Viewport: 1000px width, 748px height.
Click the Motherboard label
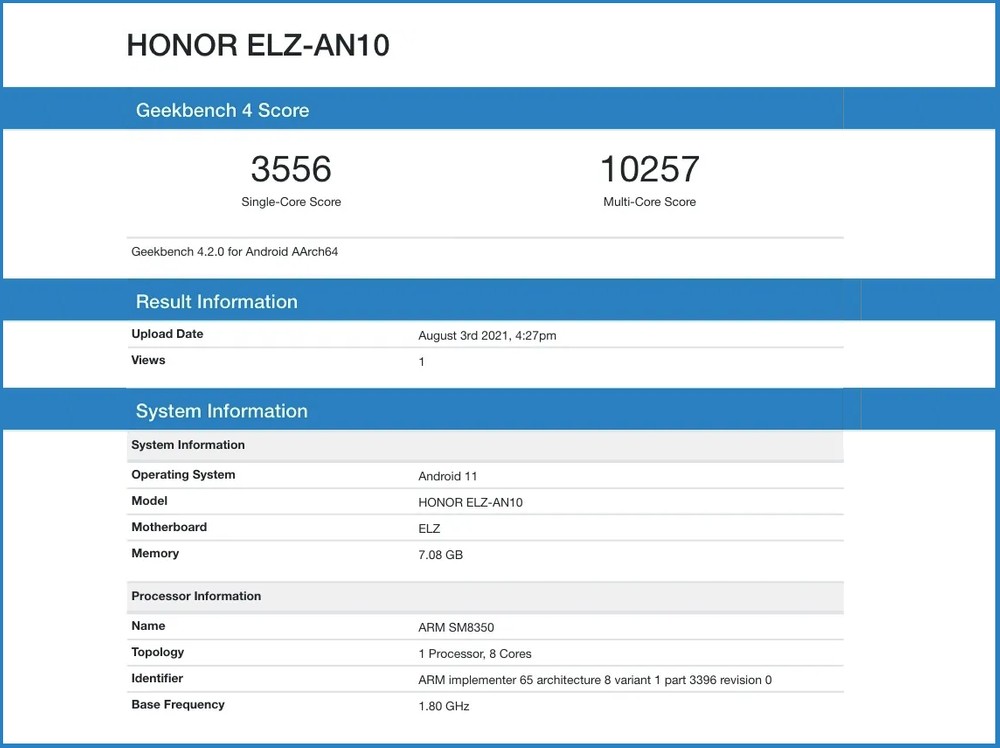[169, 527]
